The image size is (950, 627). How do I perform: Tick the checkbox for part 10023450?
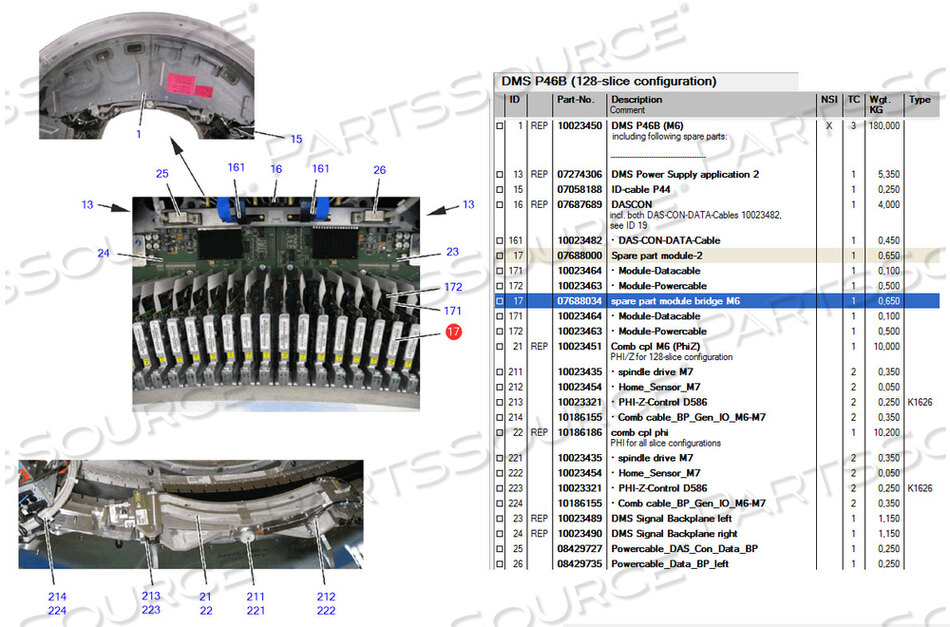coord(500,126)
